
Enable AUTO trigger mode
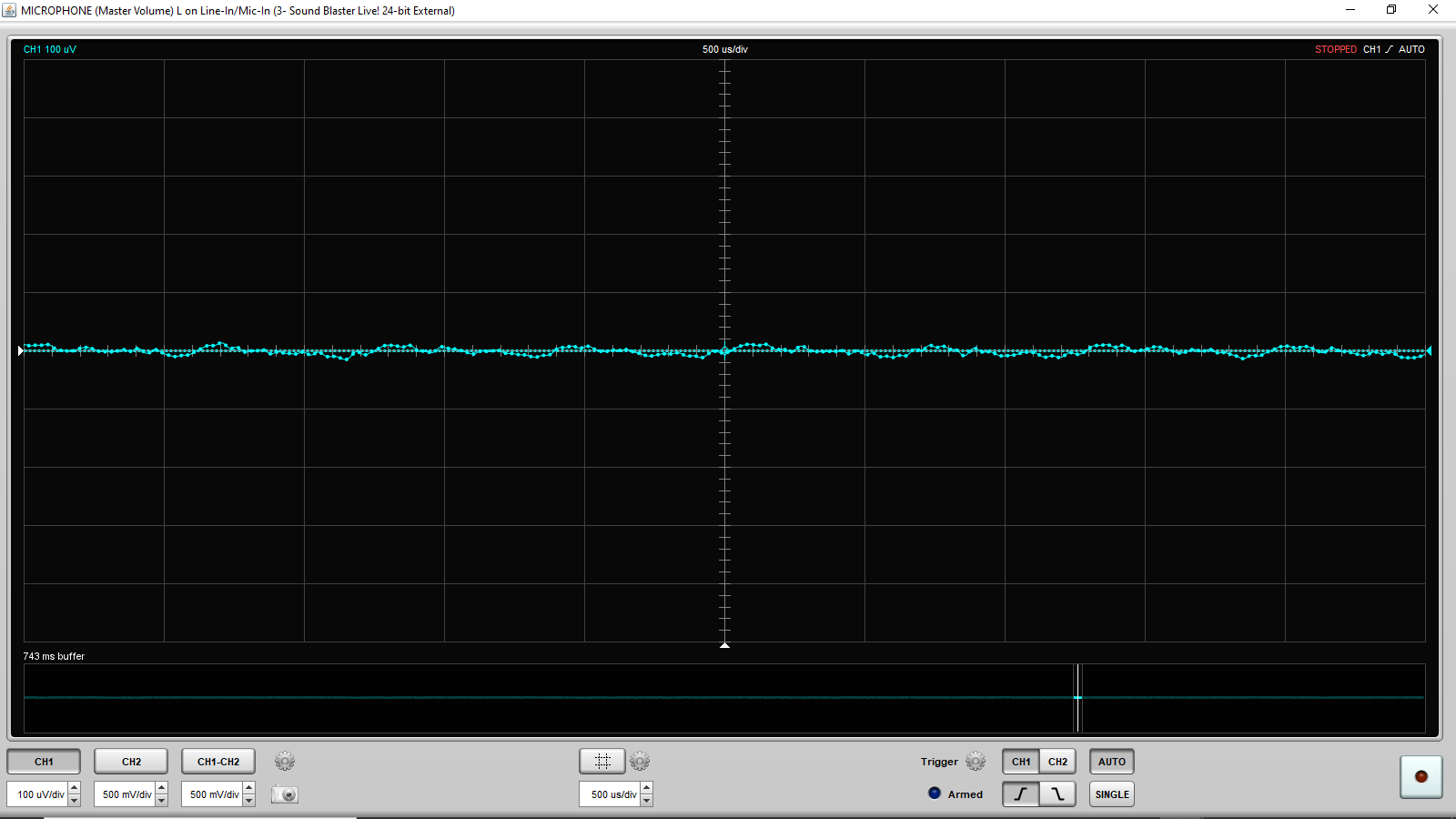1112,762
